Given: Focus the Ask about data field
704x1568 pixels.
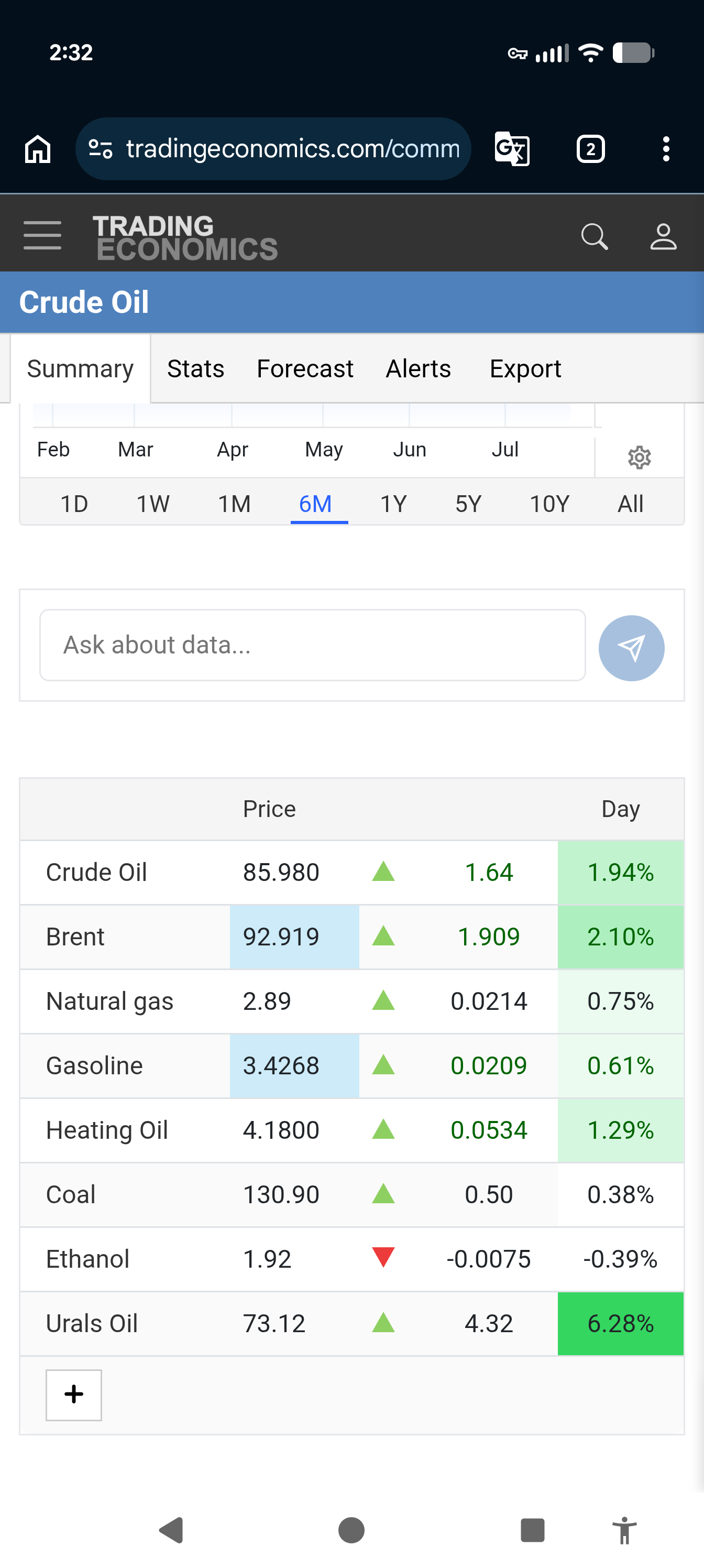Looking at the screenshot, I should 312,645.
